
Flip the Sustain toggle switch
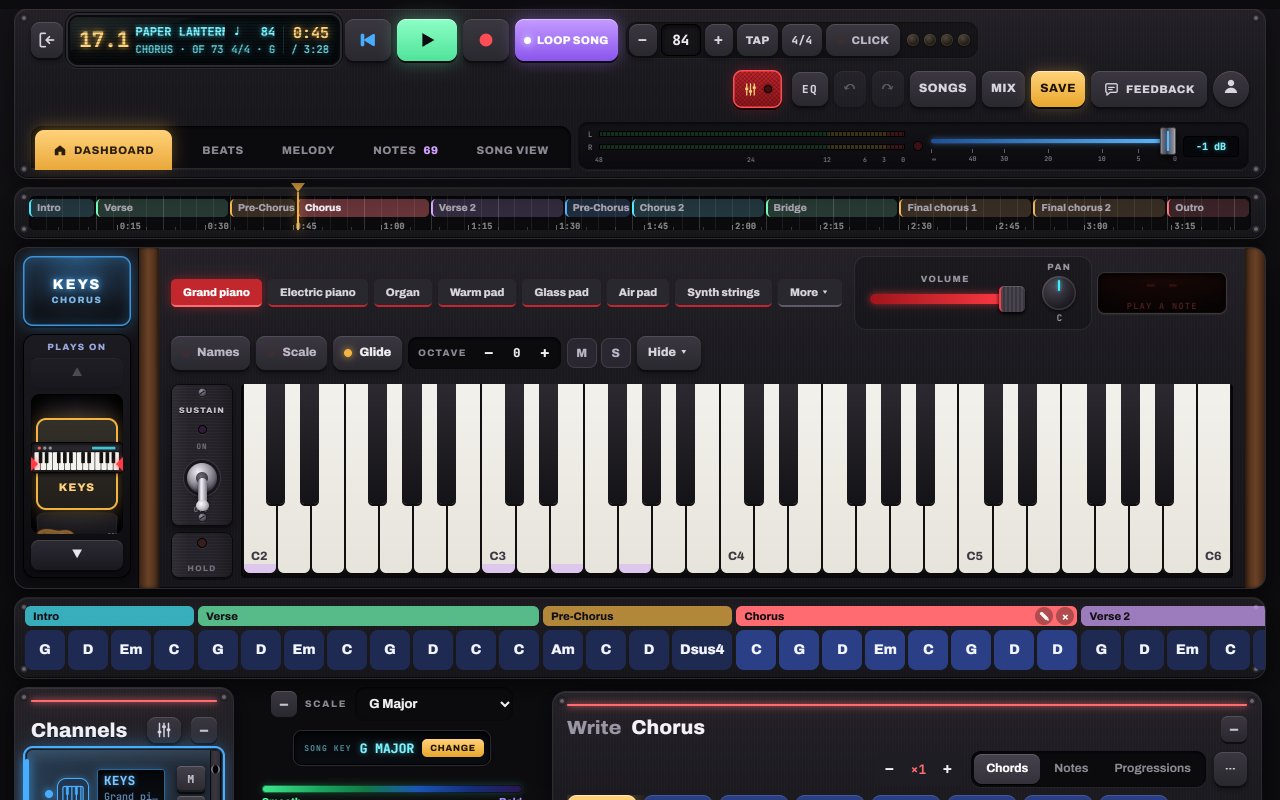point(202,487)
